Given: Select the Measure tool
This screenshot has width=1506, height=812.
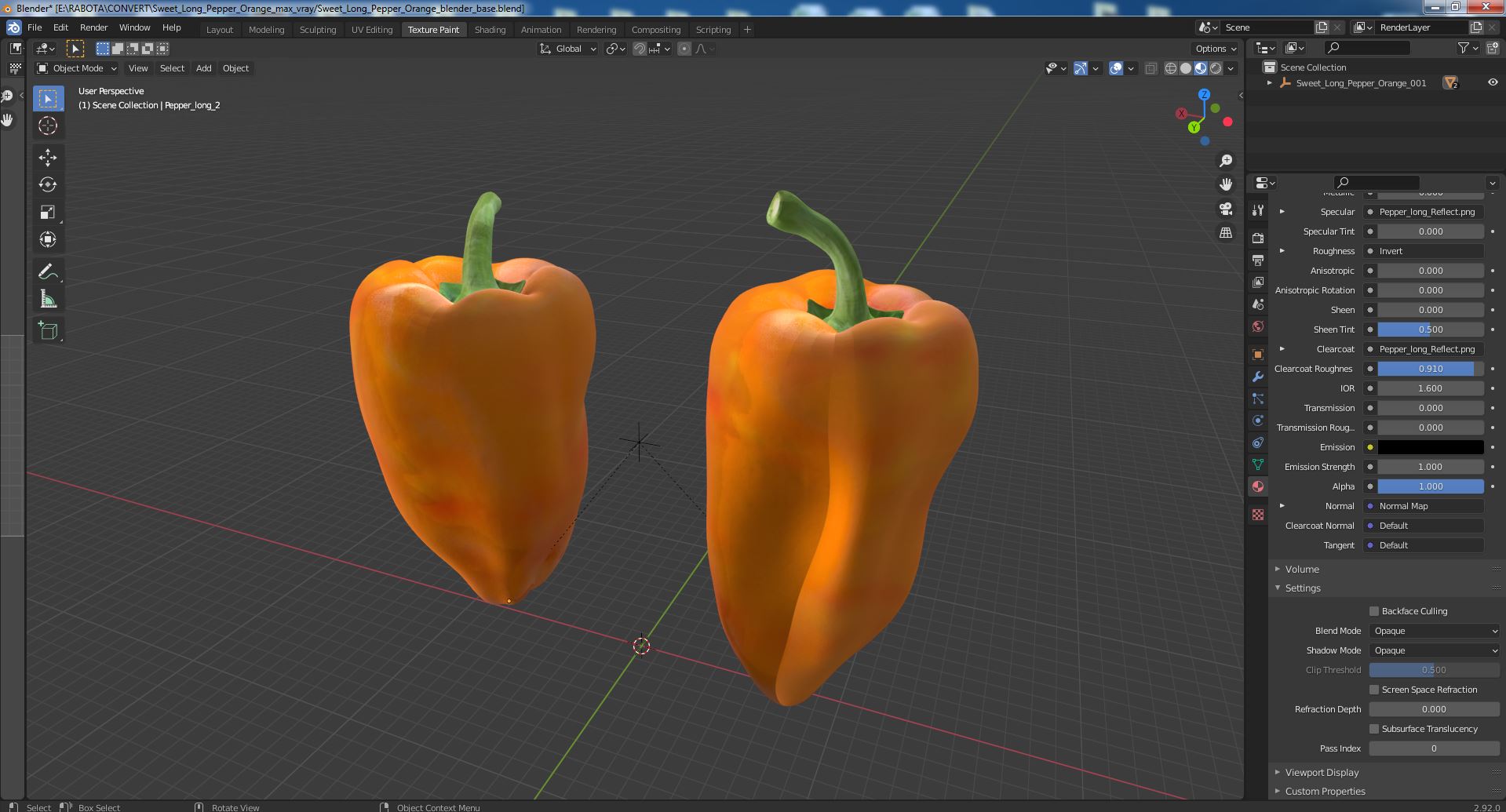Looking at the screenshot, I should [48, 300].
